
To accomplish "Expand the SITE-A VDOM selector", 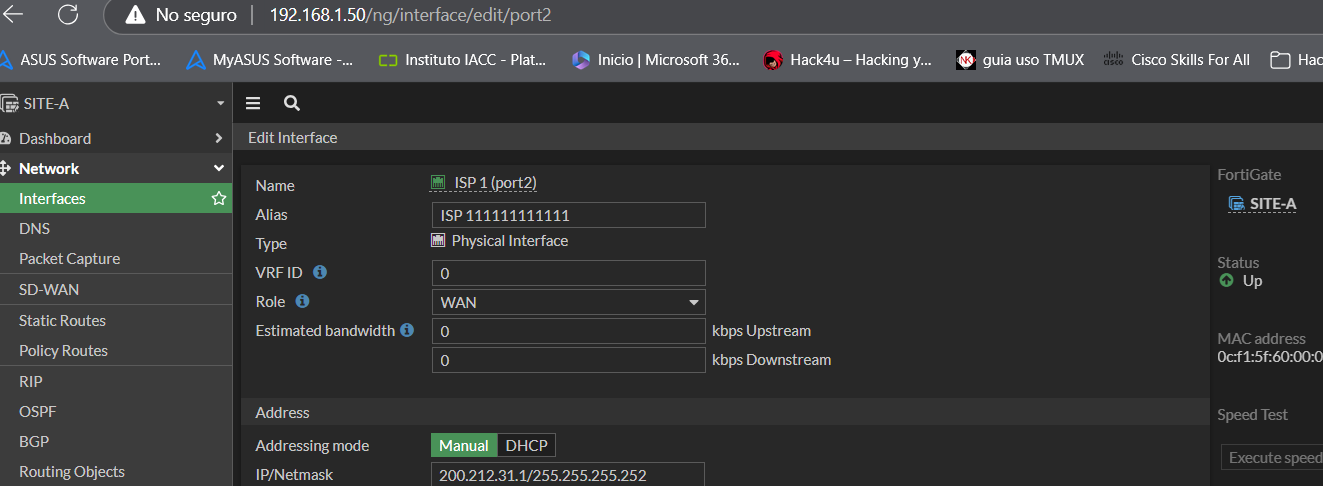I will 219,104.
